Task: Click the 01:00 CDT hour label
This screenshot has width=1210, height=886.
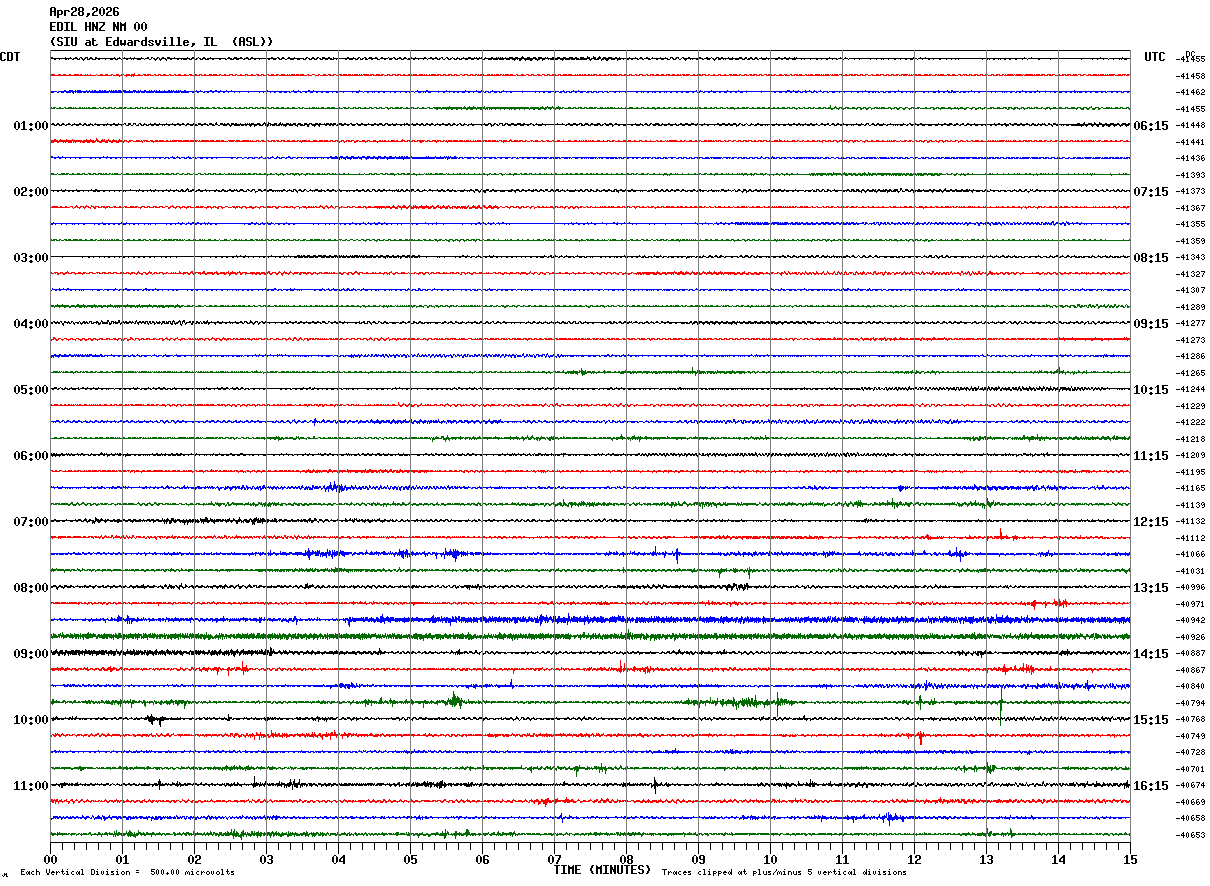Action: (x=31, y=126)
